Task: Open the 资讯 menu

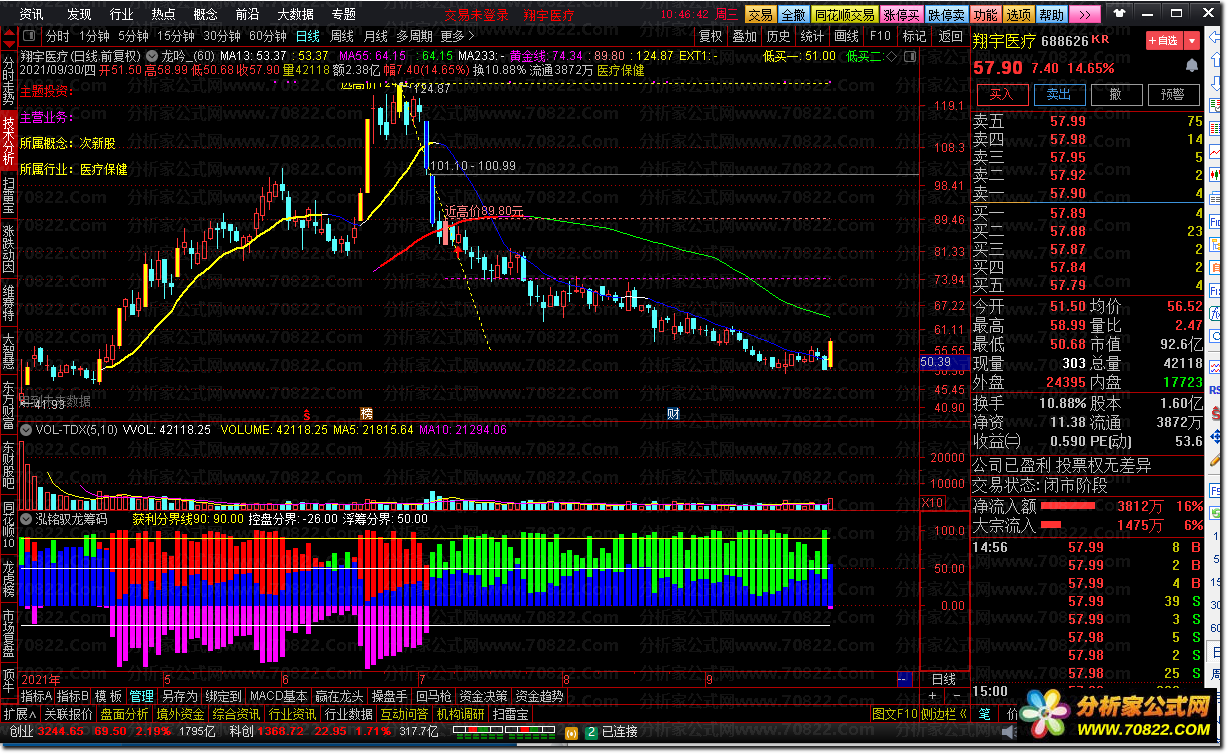Action: pos(32,15)
